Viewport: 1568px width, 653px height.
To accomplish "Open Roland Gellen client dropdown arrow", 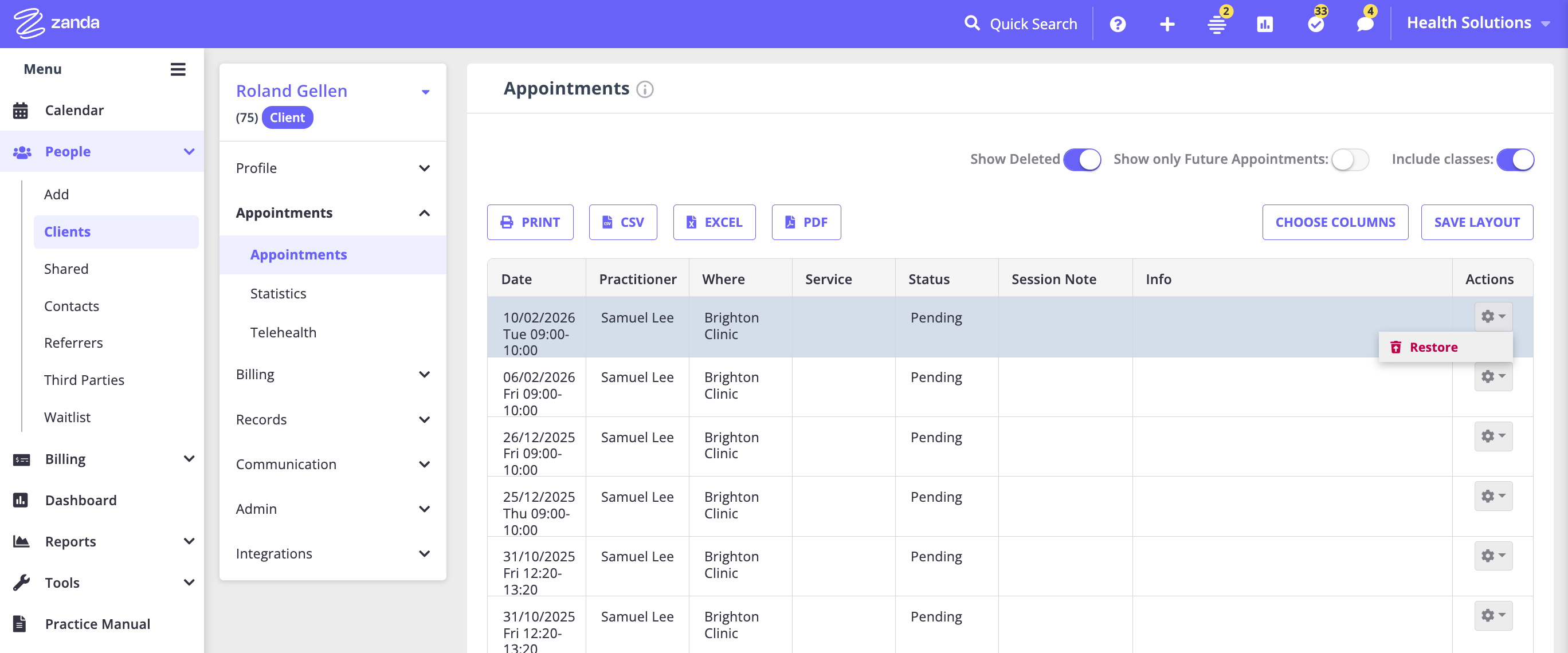I will pos(425,92).
